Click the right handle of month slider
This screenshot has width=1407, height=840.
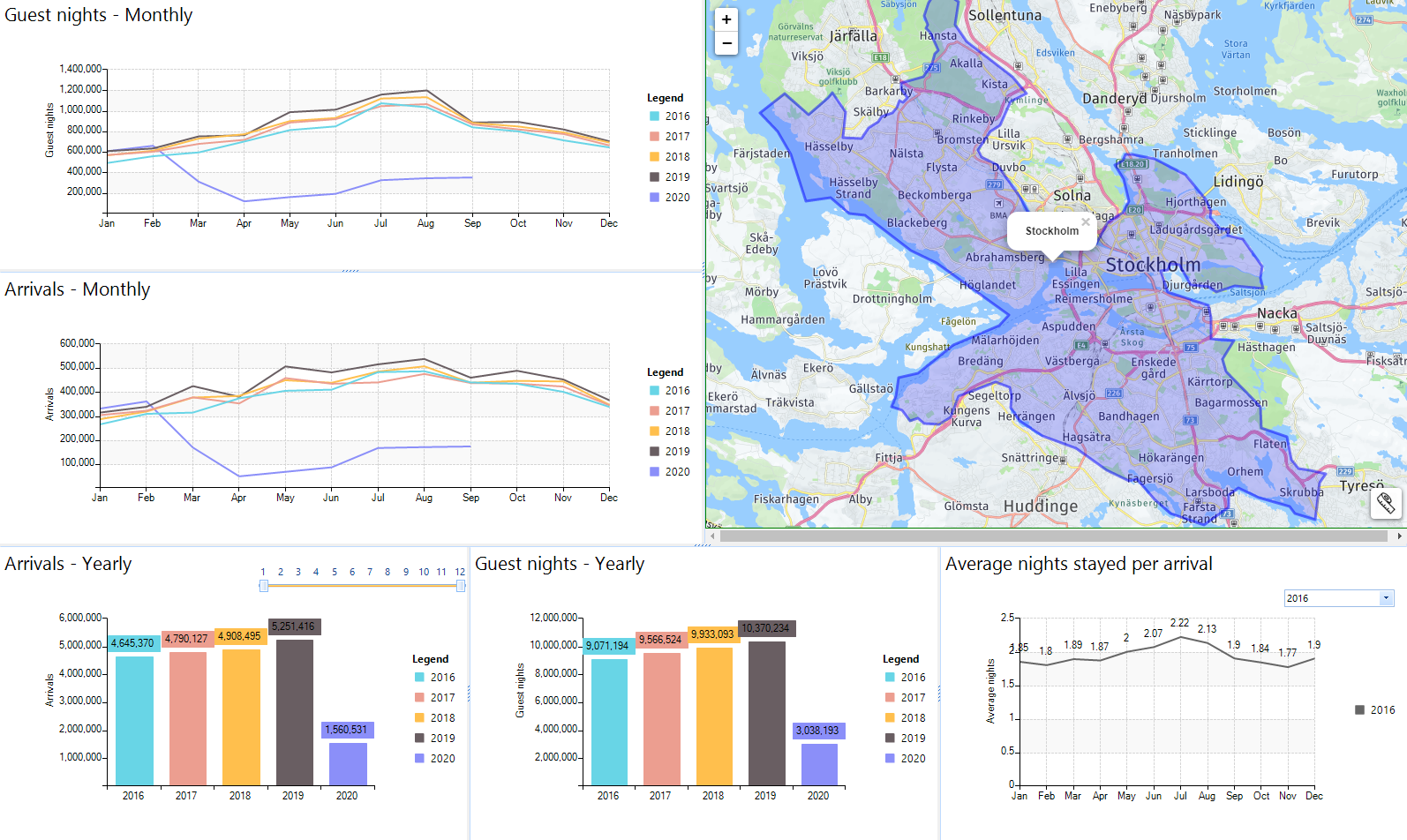click(461, 586)
